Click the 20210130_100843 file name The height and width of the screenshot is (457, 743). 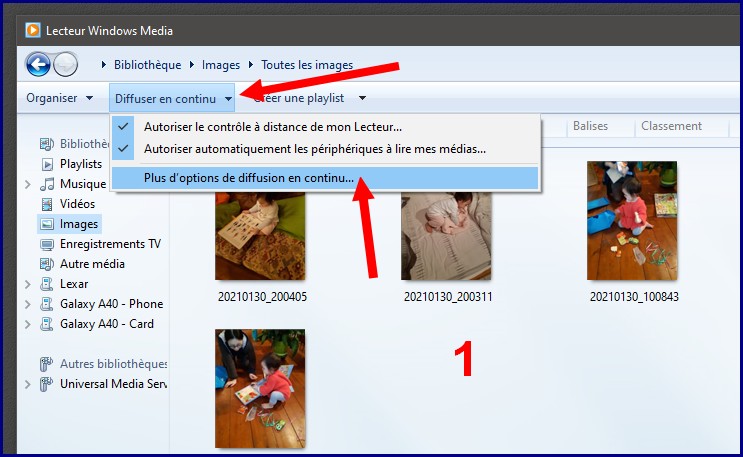click(x=634, y=297)
